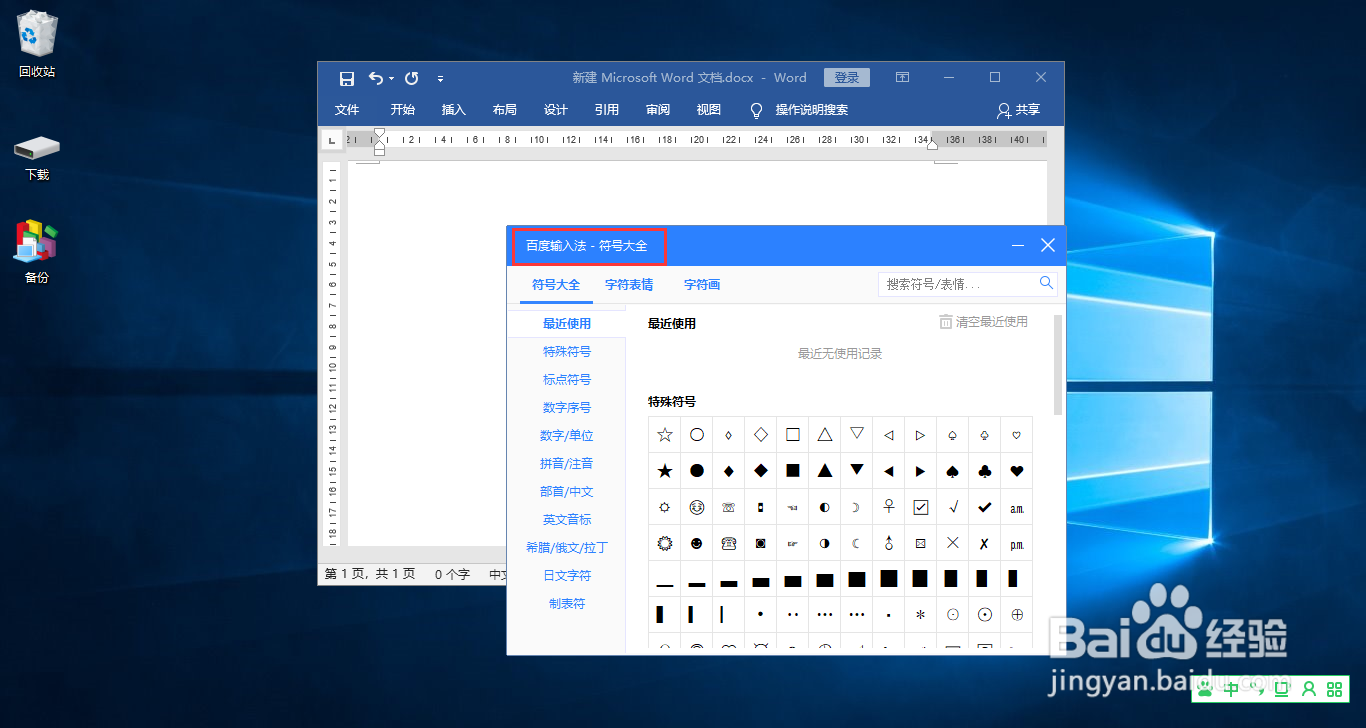
Task: Choose the 标点符号 category
Action: [x=567, y=380]
